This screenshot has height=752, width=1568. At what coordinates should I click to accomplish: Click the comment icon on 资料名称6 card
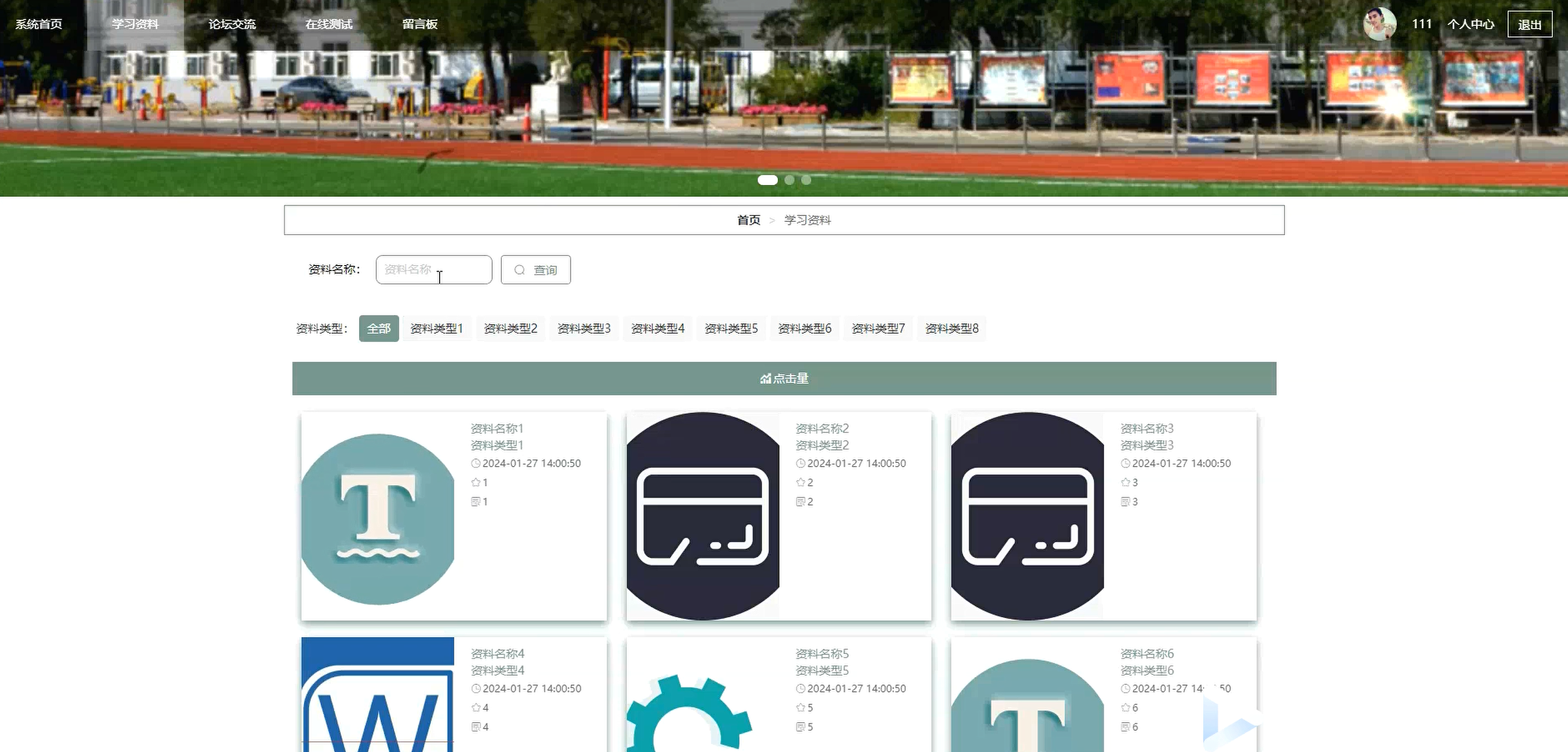(1125, 727)
